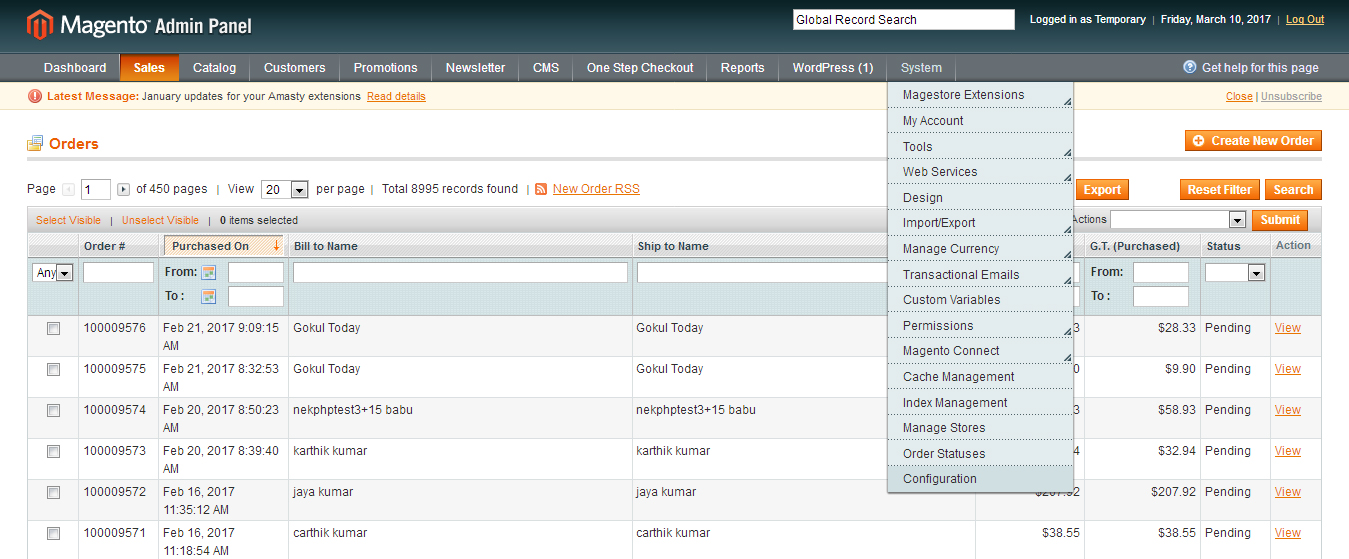Click the Purchased On sort arrow
1349x559 pixels.
coord(276,245)
